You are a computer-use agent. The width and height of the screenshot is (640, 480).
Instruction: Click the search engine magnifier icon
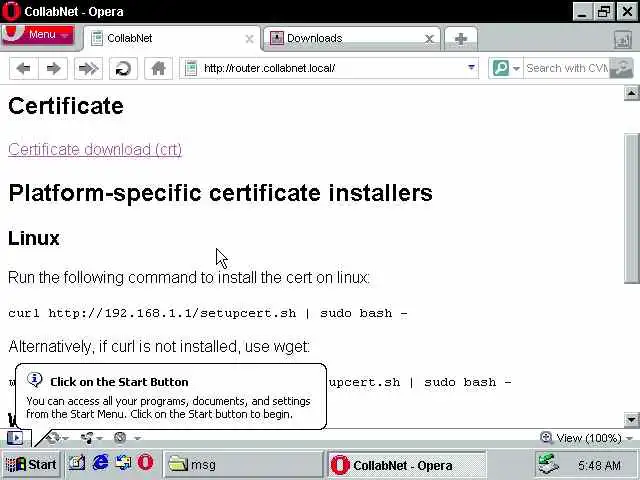(x=501, y=68)
